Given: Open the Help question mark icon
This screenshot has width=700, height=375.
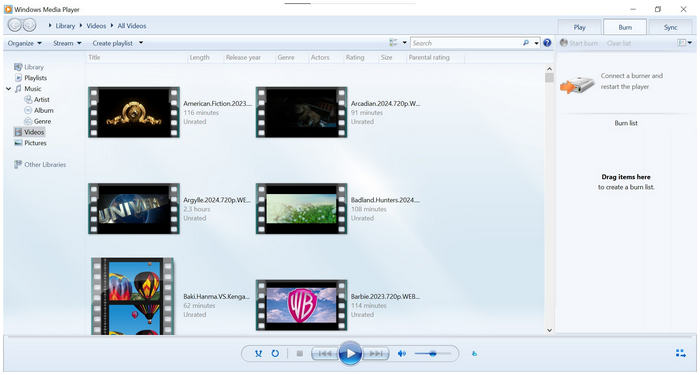Looking at the screenshot, I should click(547, 43).
